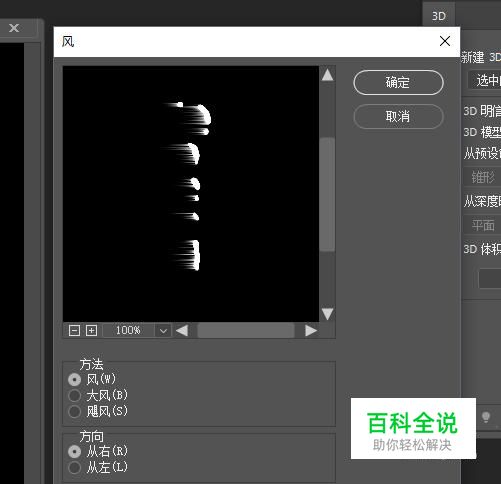Open the 平面 depth map dropdown

point(483,225)
